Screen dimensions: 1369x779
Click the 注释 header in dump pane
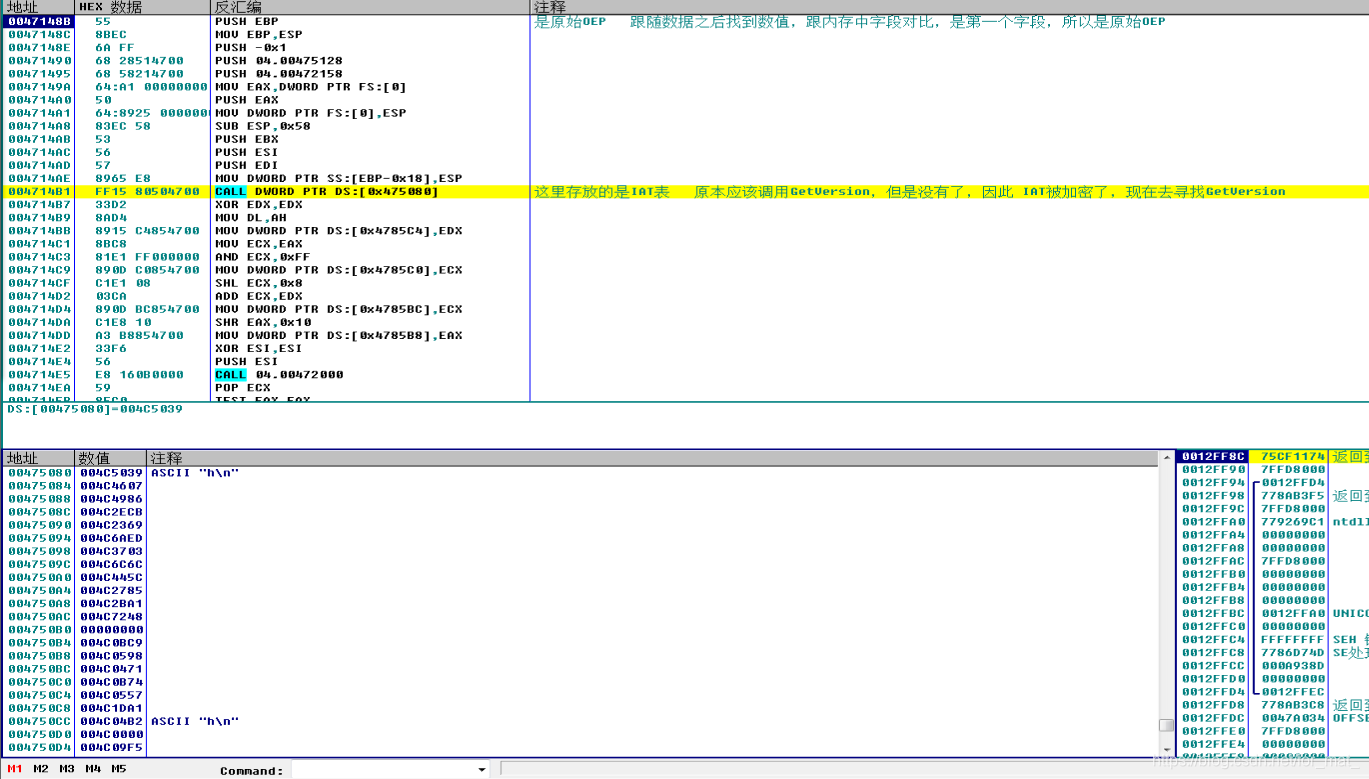coord(653,458)
